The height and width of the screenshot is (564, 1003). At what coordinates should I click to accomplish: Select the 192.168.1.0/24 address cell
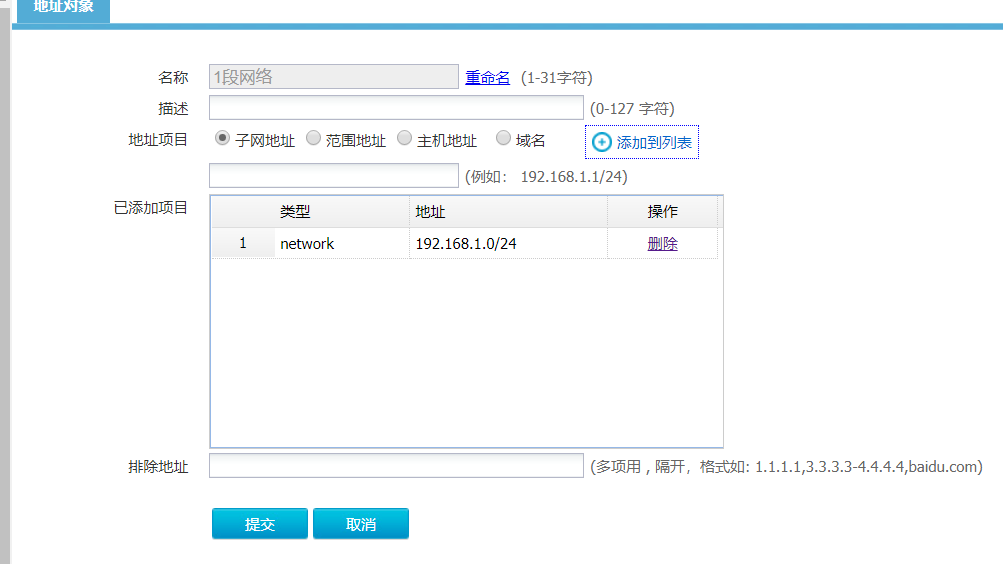(x=509, y=244)
